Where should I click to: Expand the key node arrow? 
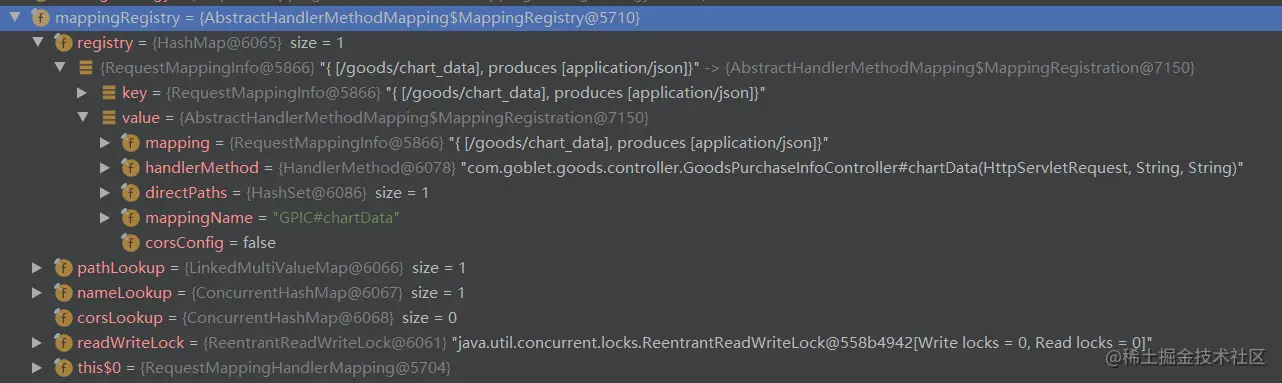click(82, 92)
